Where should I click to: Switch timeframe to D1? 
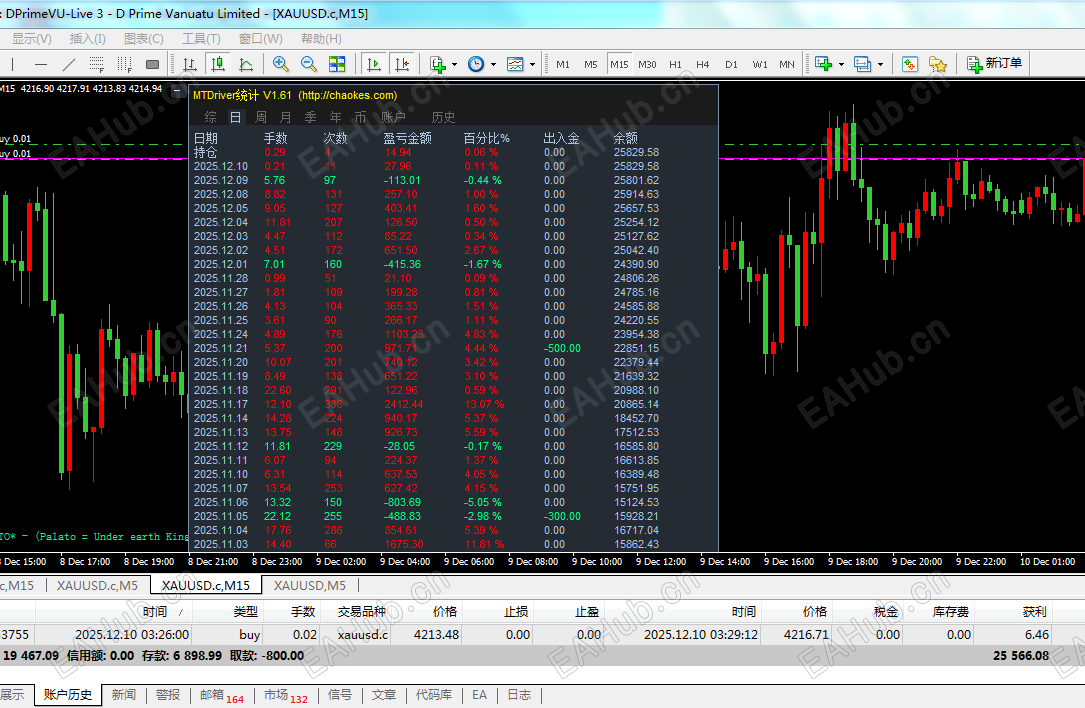(x=731, y=64)
